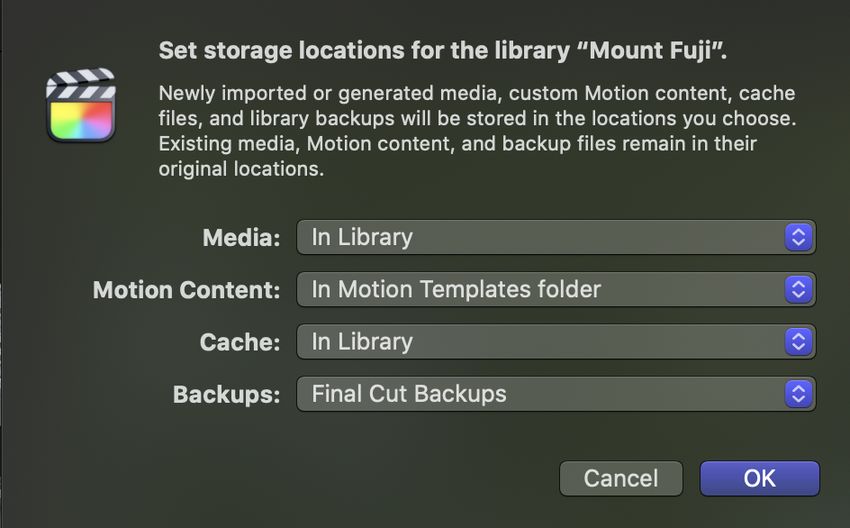
Task: Click the "In Library" text in the Cache row
Action: 362,342
